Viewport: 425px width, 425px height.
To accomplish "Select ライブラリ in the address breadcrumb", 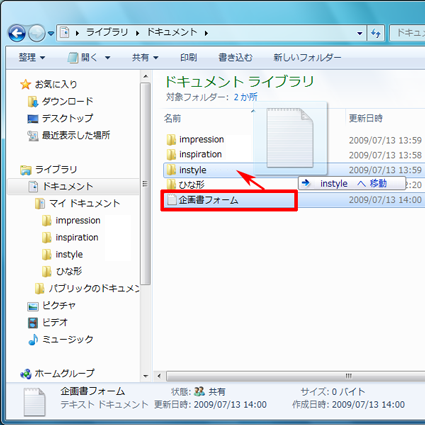I will pos(107,32).
